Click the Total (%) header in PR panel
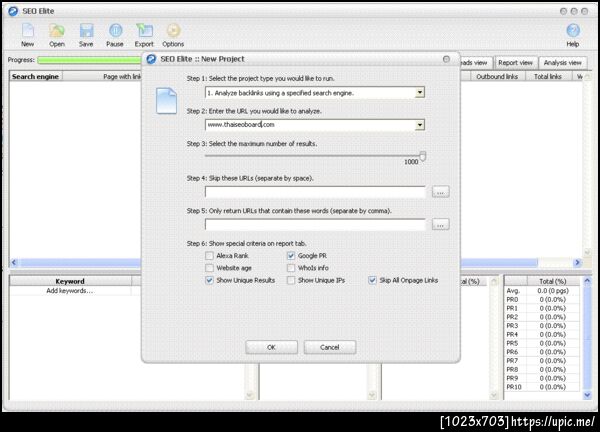Viewport: 600px width, 432px height. pos(553,281)
